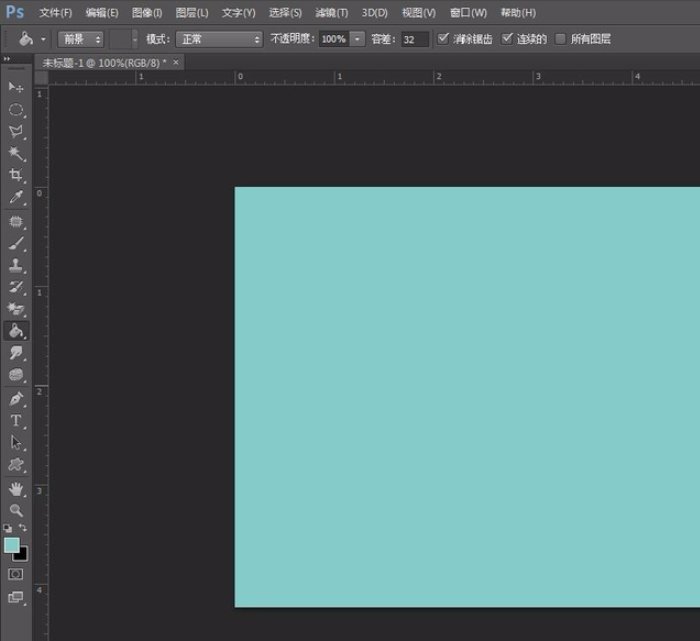This screenshot has height=641, width=700.
Task: Pick the Magic Wand tool
Action: (x=16, y=153)
